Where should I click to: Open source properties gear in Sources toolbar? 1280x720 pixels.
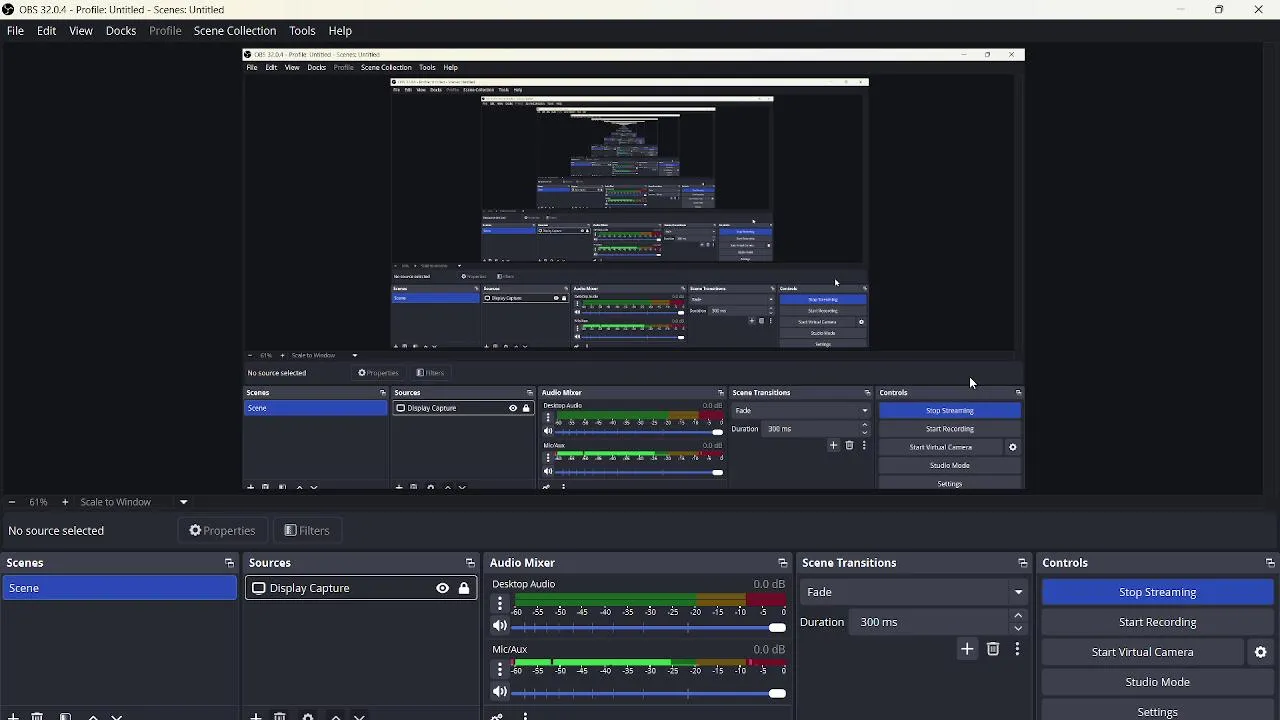[308, 716]
